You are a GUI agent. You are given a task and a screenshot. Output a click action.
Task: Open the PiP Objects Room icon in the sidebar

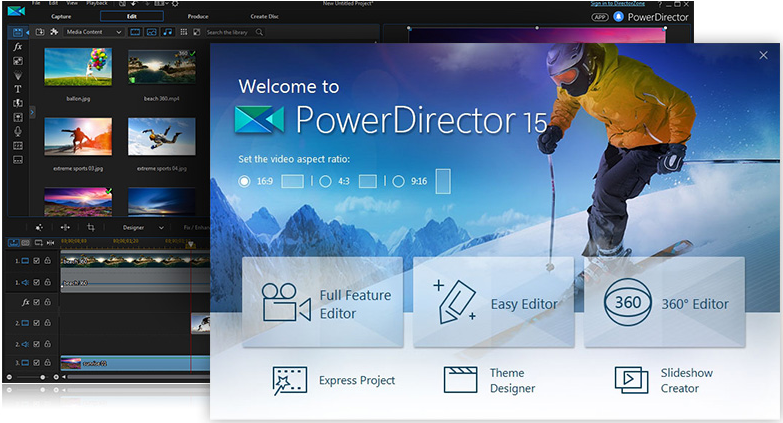17,61
